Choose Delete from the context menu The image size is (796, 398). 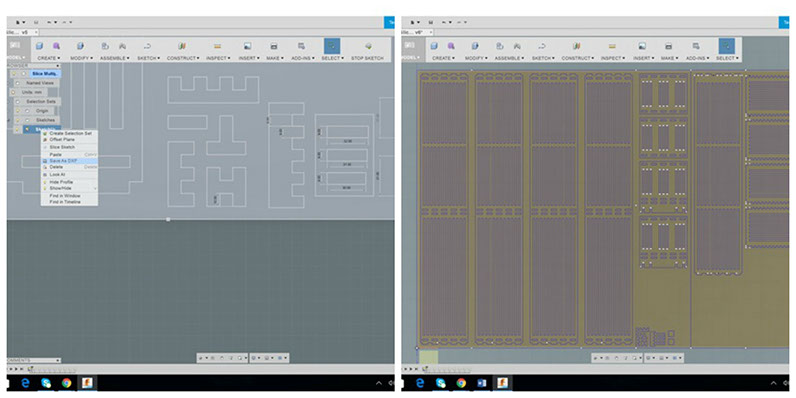coord(70,167)
